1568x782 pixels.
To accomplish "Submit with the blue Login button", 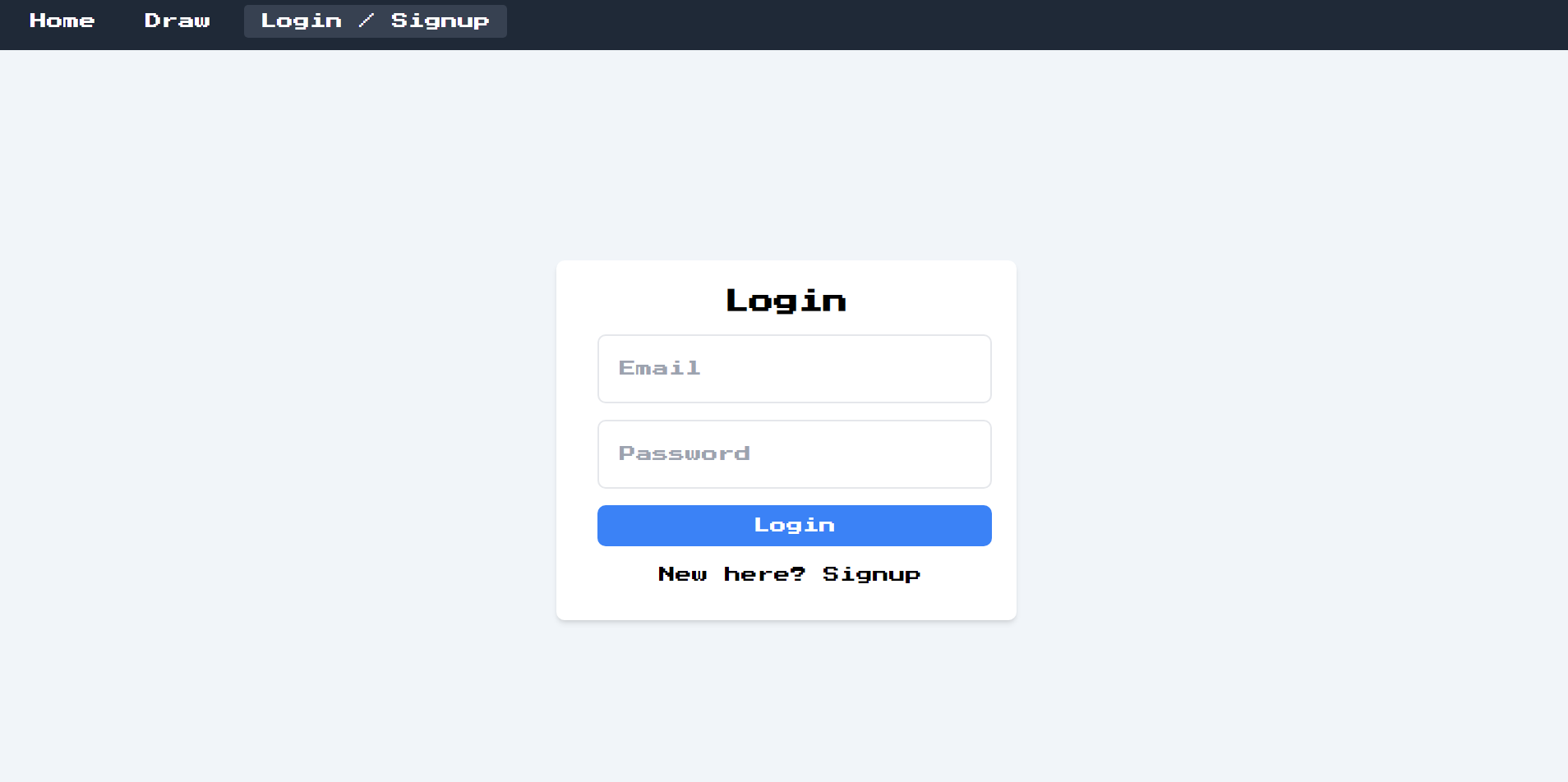I will (x=794, y=526).
